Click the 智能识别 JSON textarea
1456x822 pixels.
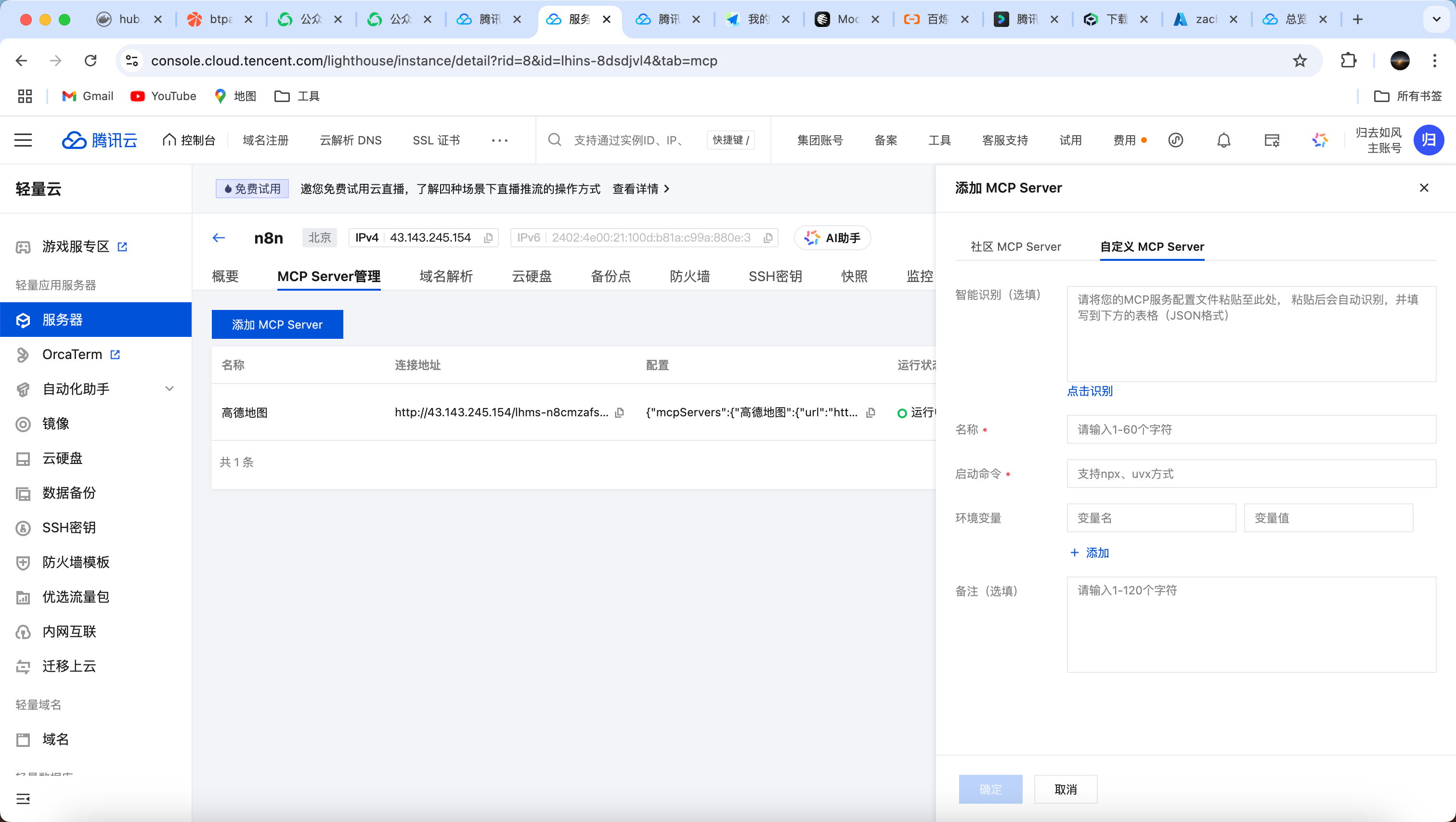tap(1251, 334)
